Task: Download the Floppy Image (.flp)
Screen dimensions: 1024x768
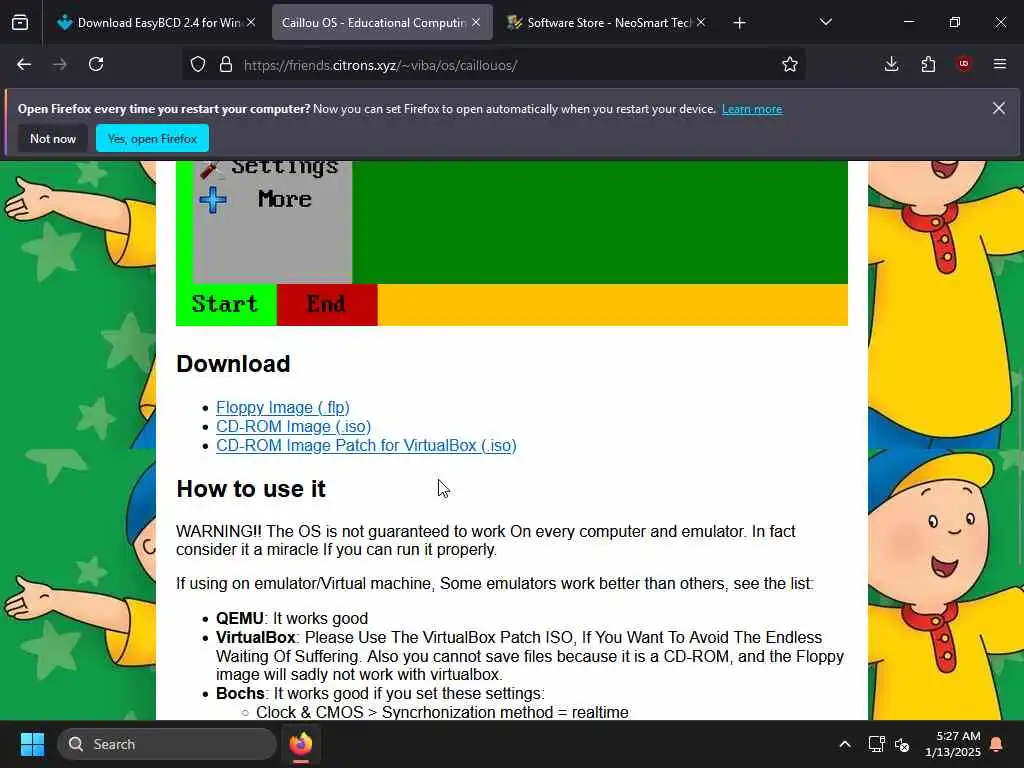Action: tap(283, 408)
